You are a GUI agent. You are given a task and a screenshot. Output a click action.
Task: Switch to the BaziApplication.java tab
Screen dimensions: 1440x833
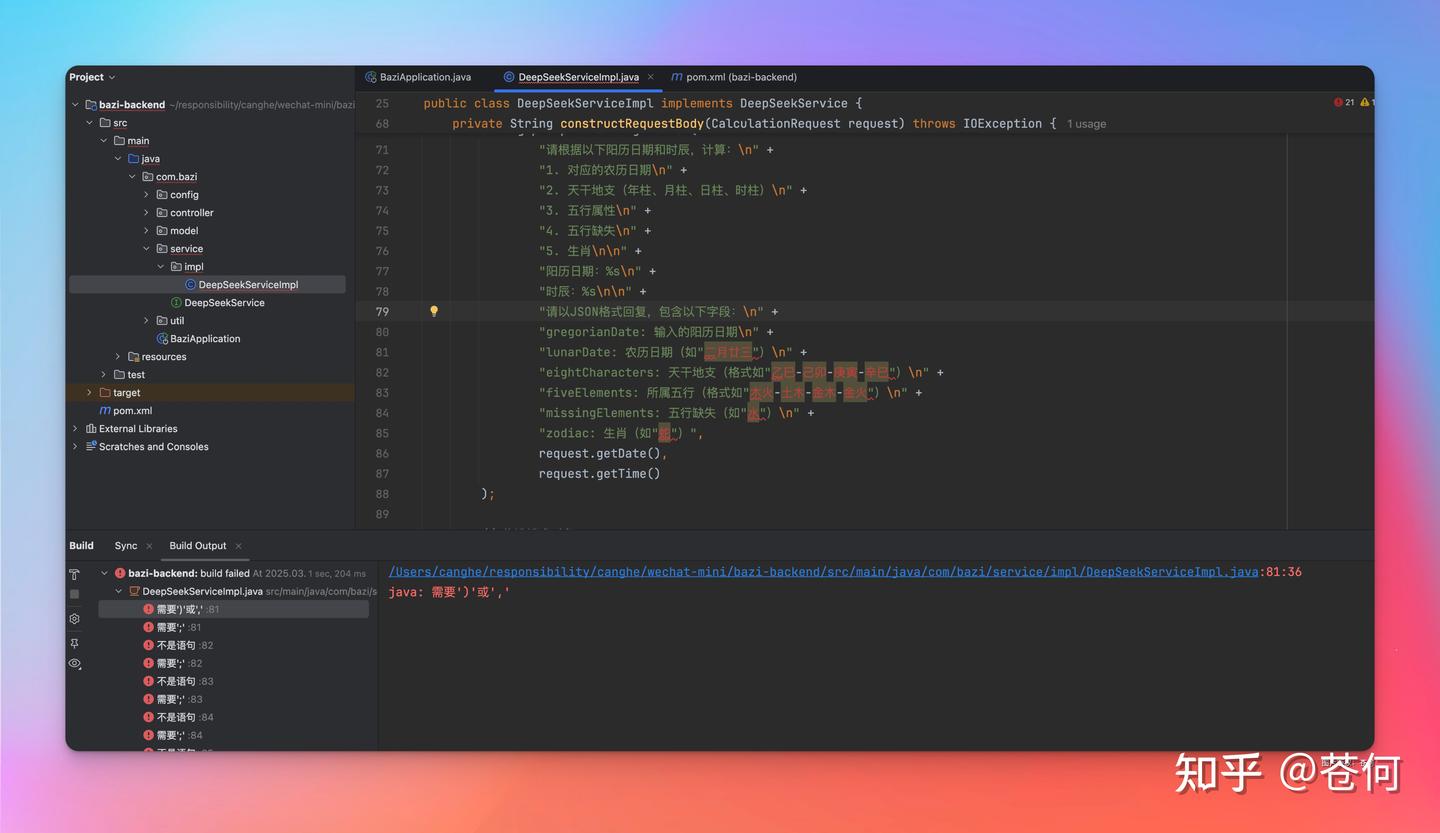pos(424,77)
